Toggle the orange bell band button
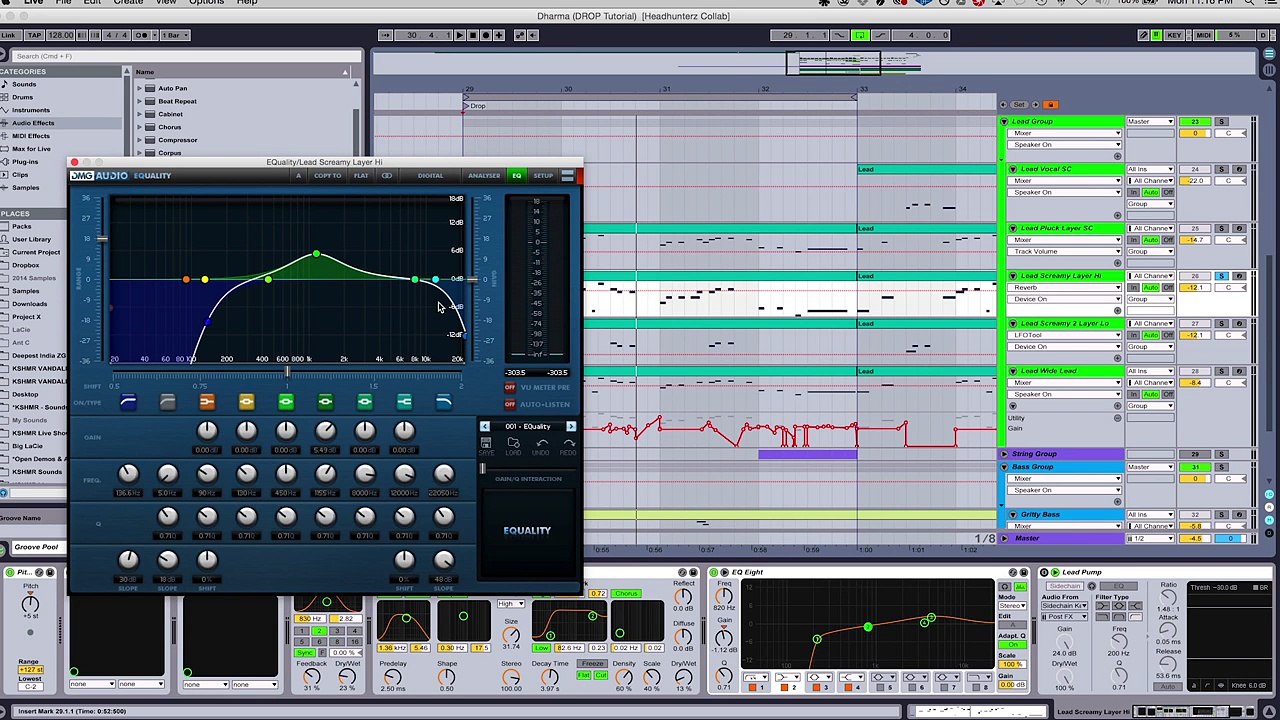Image resolution: width=1280 pixels, height=720 pixels. 207,402
